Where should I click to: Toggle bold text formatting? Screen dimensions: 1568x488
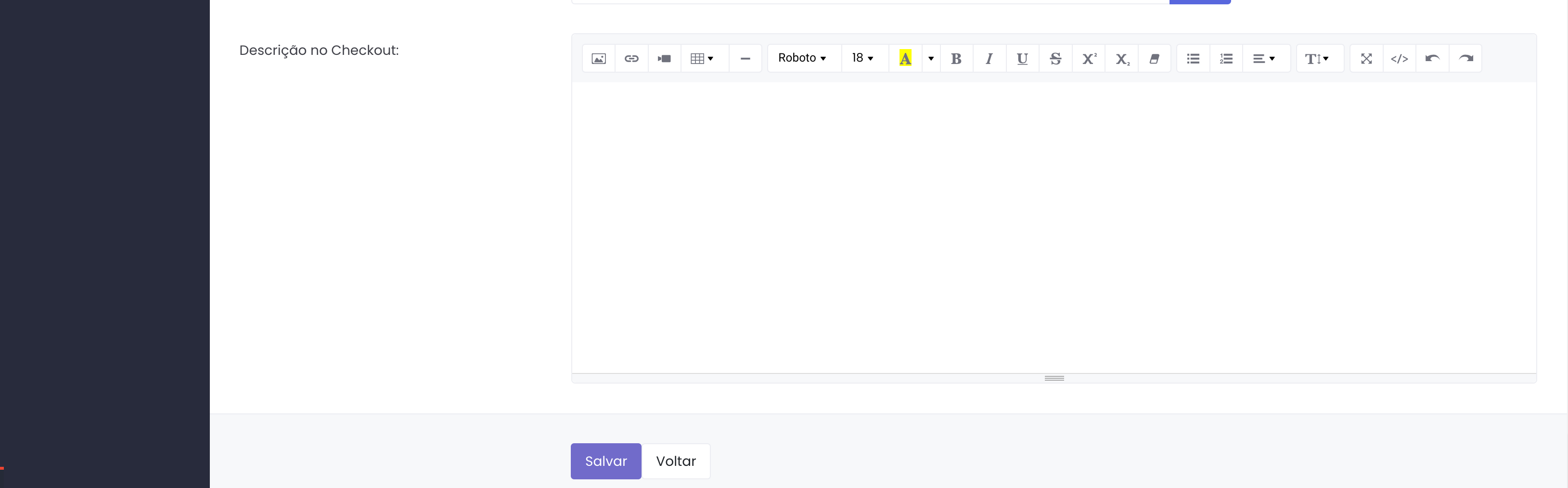[x=956, y=58]
